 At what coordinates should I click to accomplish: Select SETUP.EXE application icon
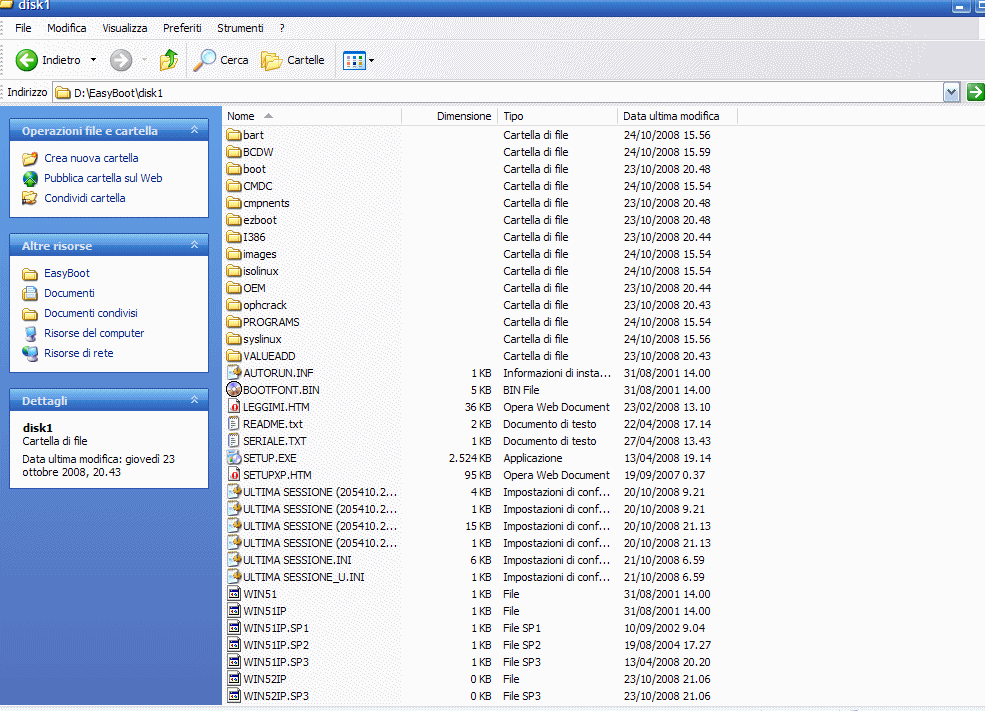pos(234,457)
